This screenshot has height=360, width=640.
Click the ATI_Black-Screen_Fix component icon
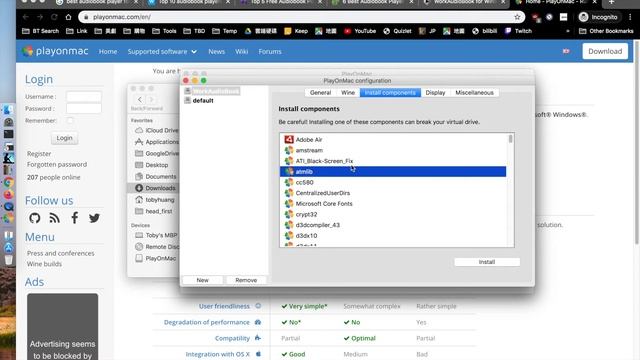point(289,161)
